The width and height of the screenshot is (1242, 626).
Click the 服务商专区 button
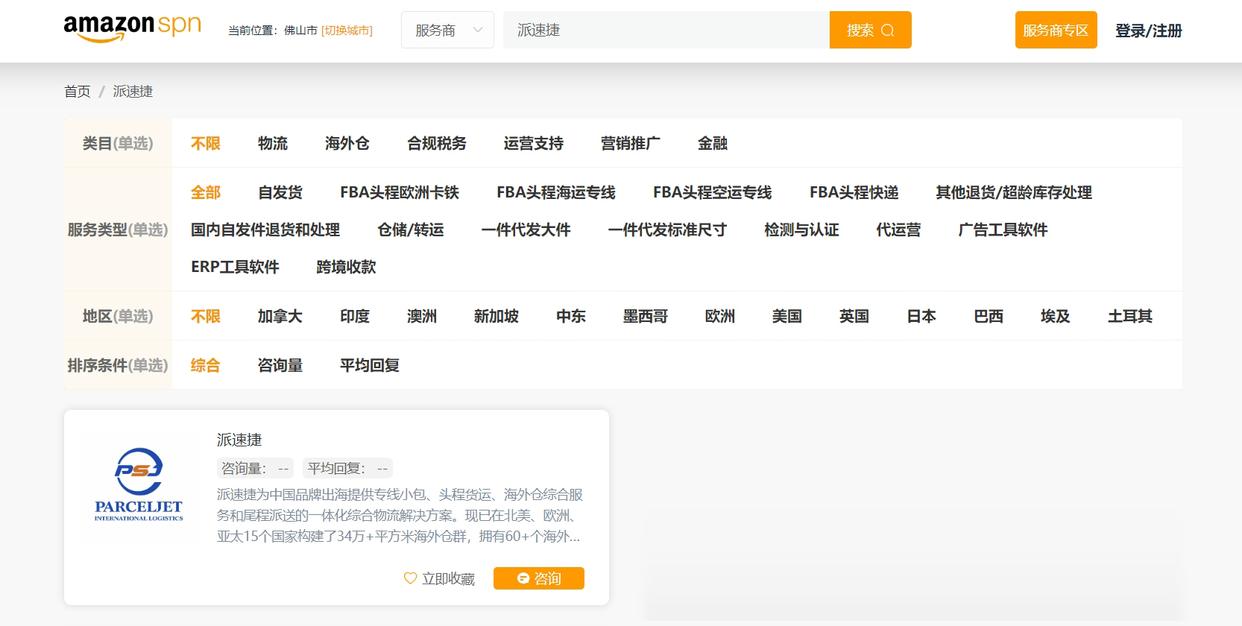coord(1056,30)
